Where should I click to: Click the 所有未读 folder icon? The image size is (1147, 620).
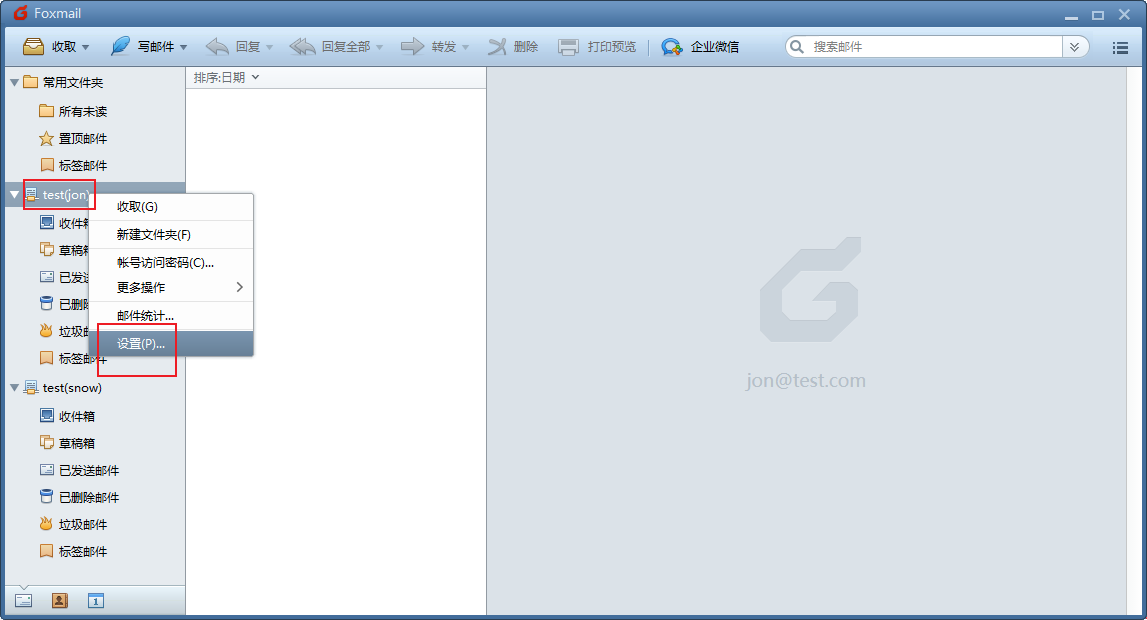click(x=47, y=110)
